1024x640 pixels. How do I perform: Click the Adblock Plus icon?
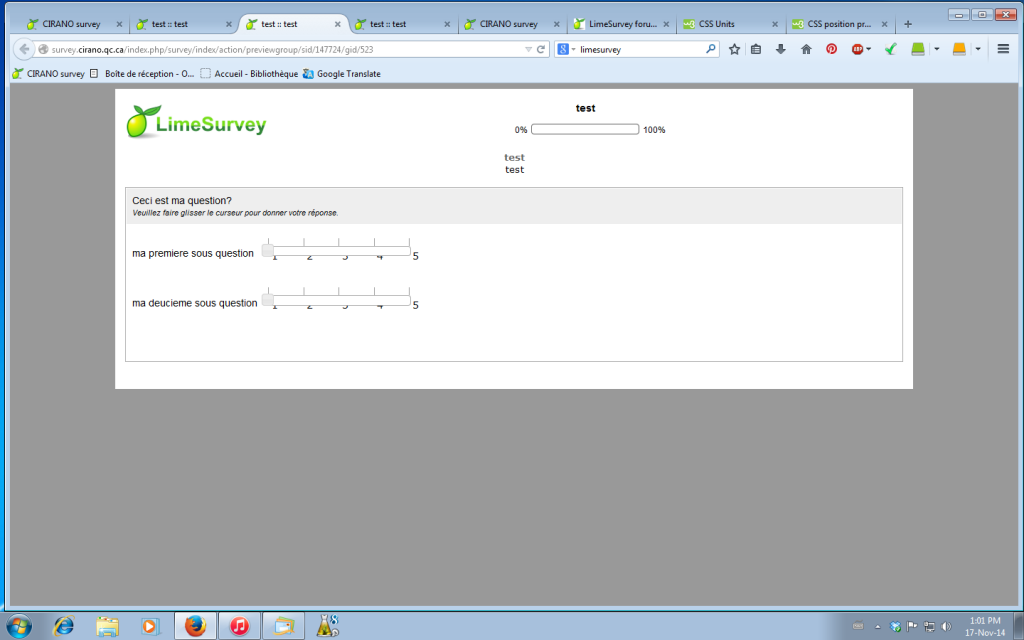click(x=857, y=49)
